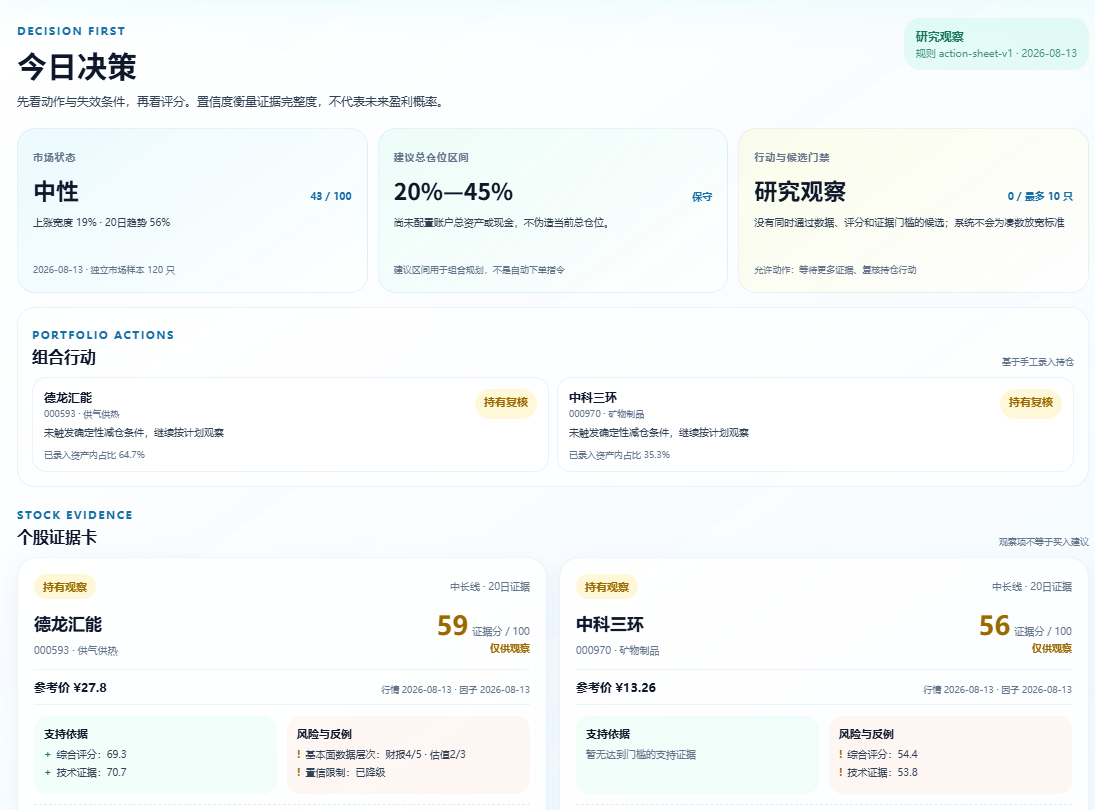1095x810 pixels.
Task: Click the STOCK EVIDENCE section label
Action: tap(75, 515)
